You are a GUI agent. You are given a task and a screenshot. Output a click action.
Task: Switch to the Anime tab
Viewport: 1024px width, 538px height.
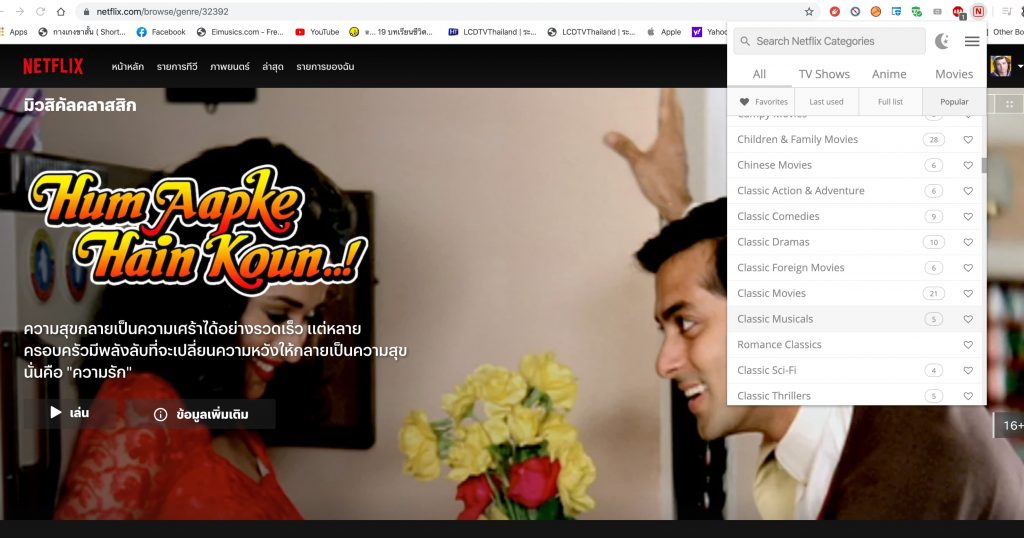coord(889,74)
